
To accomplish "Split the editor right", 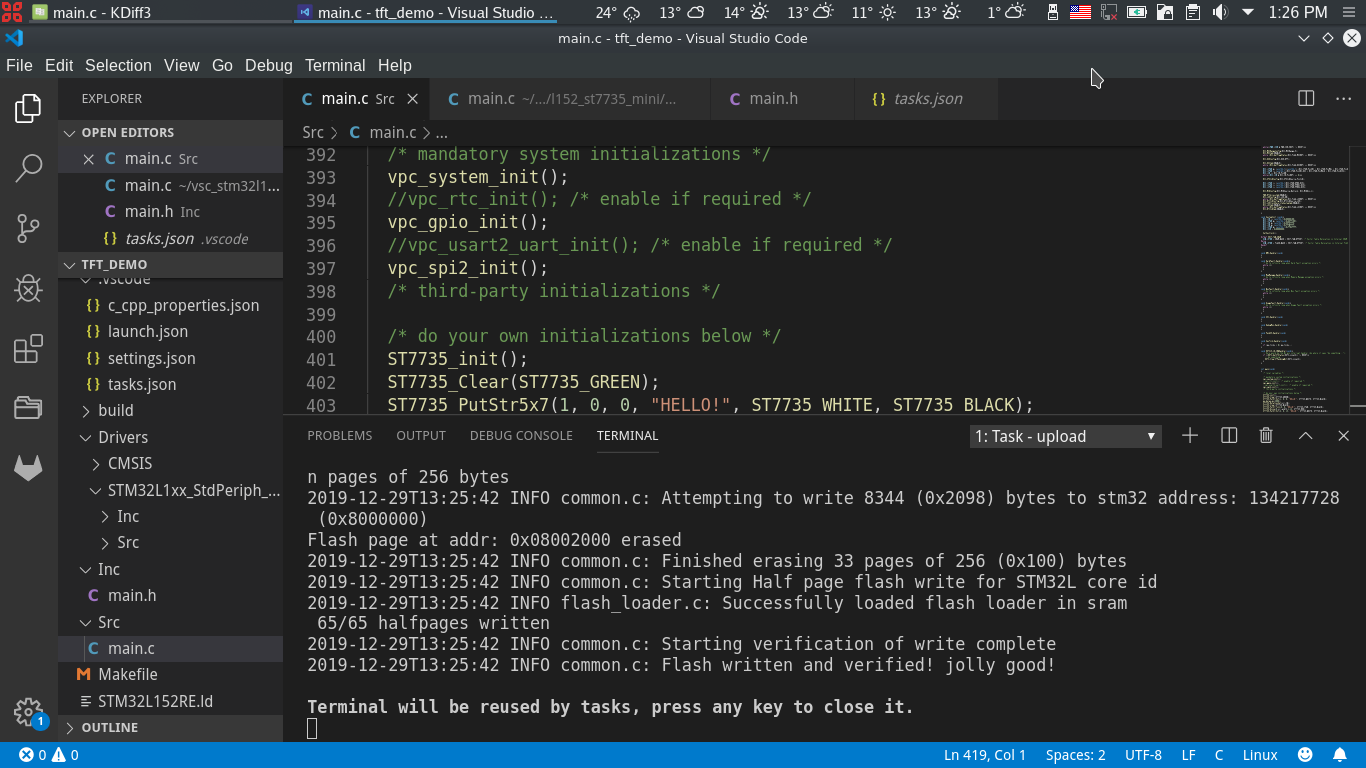I will coord(1306,98).
